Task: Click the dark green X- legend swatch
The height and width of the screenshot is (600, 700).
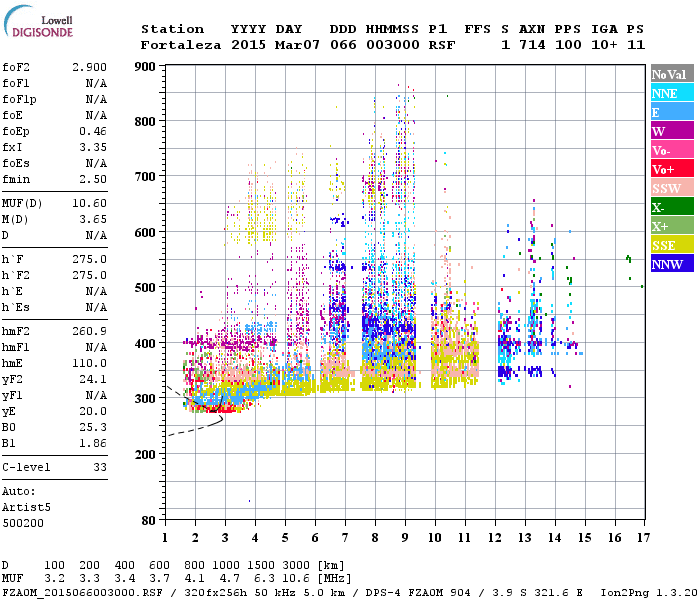Action: [670, 207]
